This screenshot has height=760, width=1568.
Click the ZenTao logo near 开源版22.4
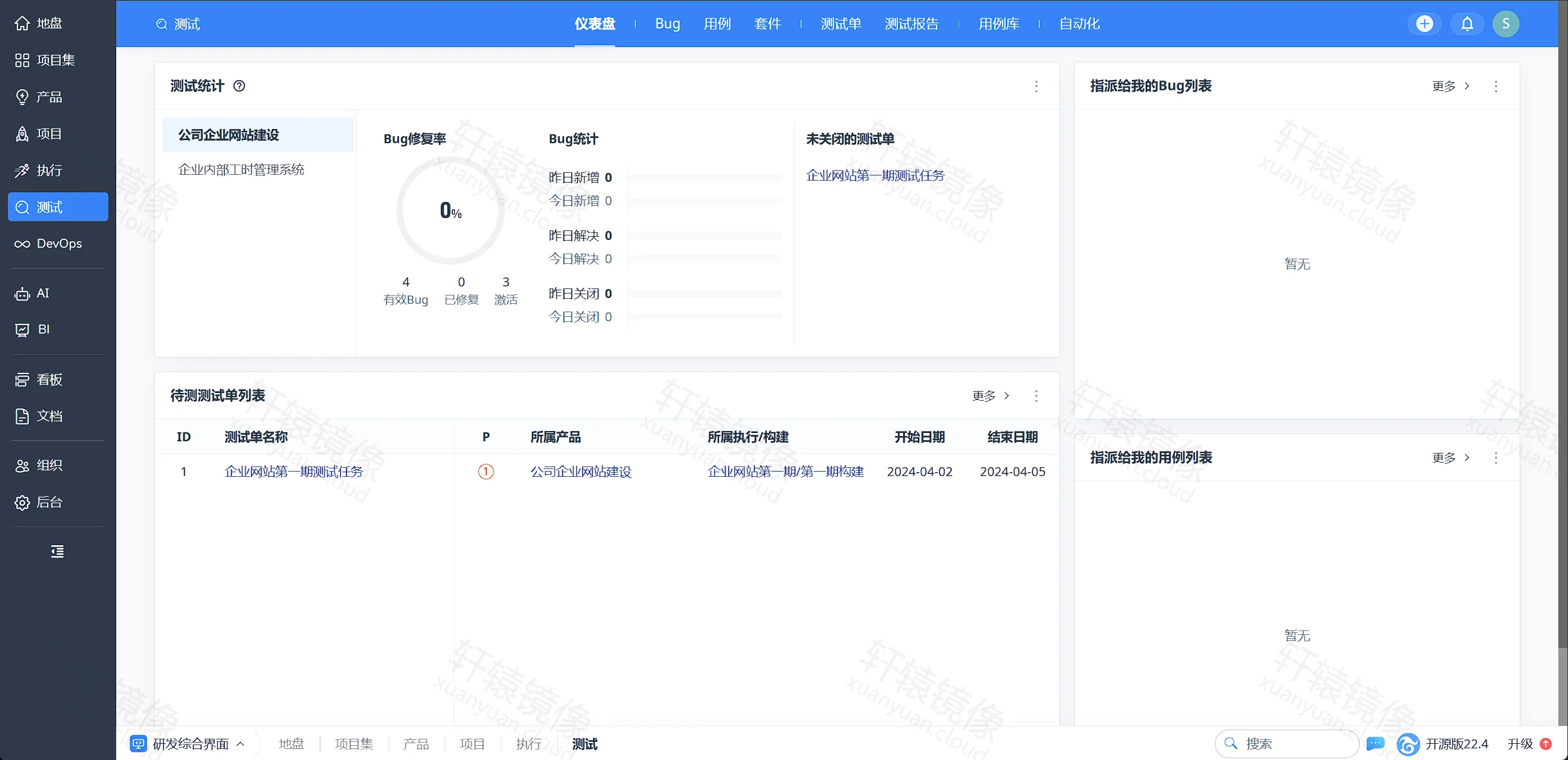point(1408,744)
